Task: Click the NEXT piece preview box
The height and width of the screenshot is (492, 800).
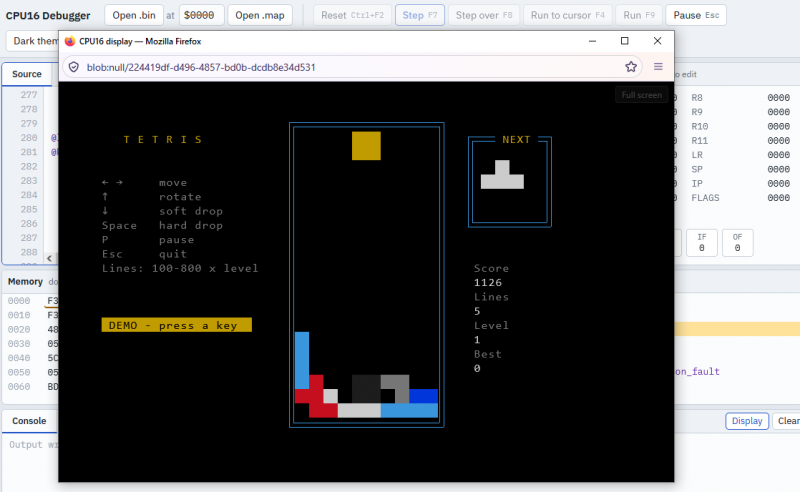Action: (x=510, y=182)
